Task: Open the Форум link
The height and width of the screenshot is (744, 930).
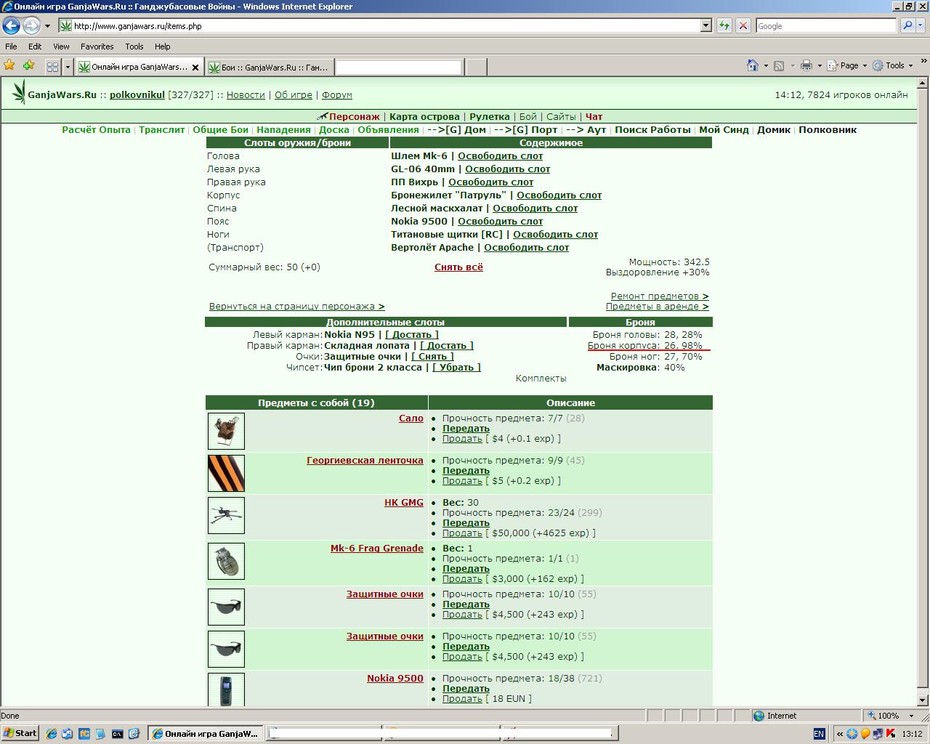Action: (x=337, y=95)
